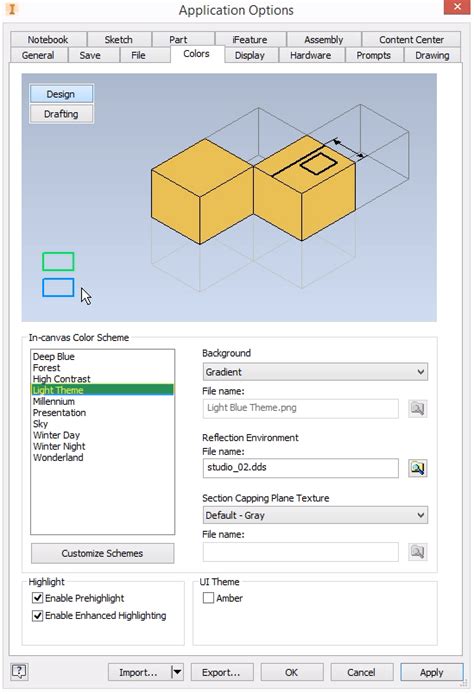Open the Hardware tab
The height and width of the screenshot is (694, 474).
tap(311, 55)
